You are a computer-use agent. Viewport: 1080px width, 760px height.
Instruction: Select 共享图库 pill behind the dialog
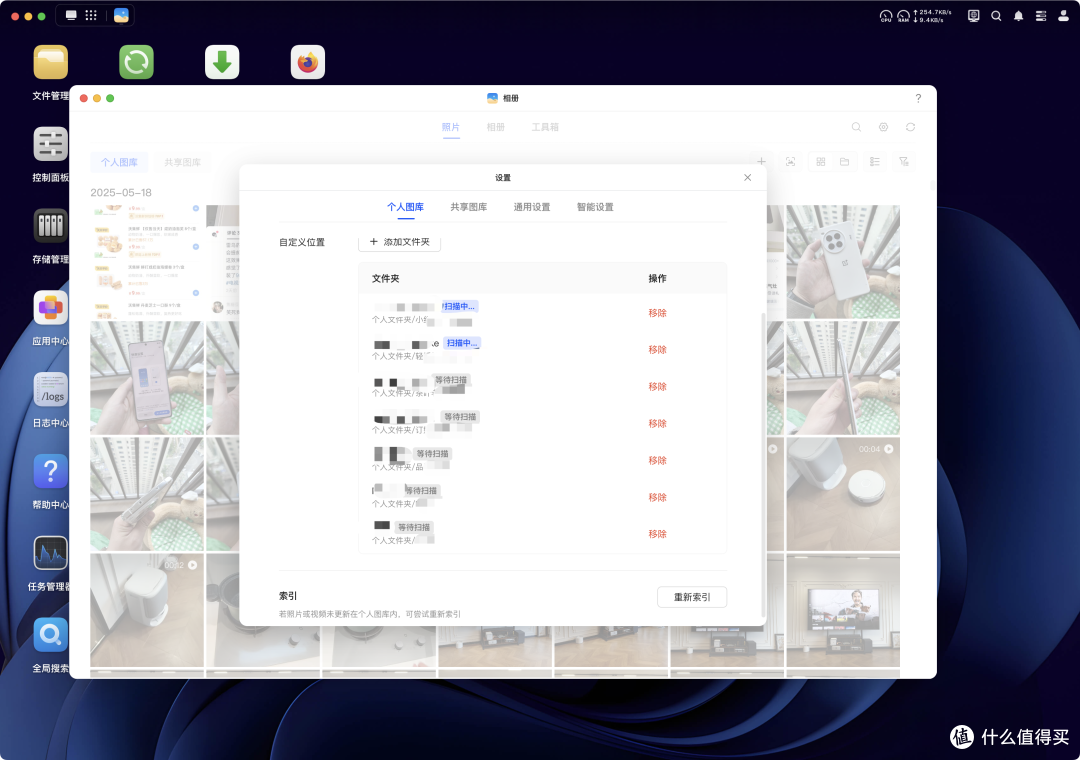(183, 162)
